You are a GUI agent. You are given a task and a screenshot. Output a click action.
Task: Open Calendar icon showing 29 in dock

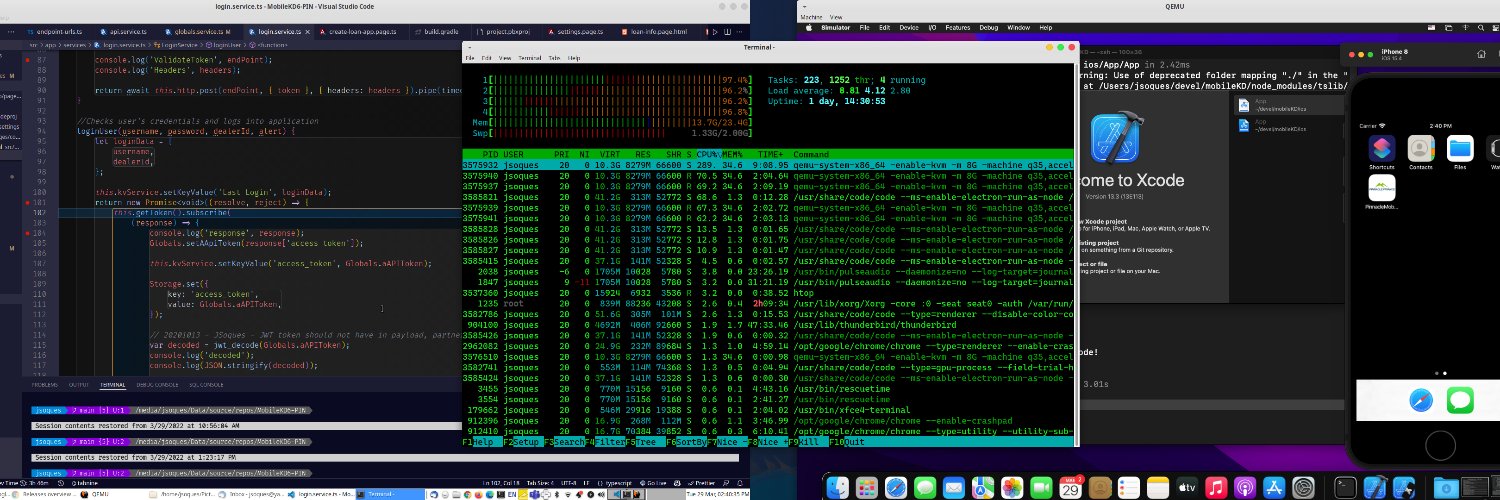point(1070,488)
